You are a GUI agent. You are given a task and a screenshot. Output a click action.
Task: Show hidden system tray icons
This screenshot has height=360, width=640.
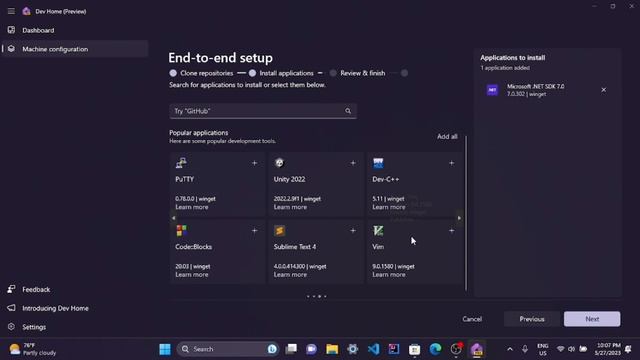[510, 349]
